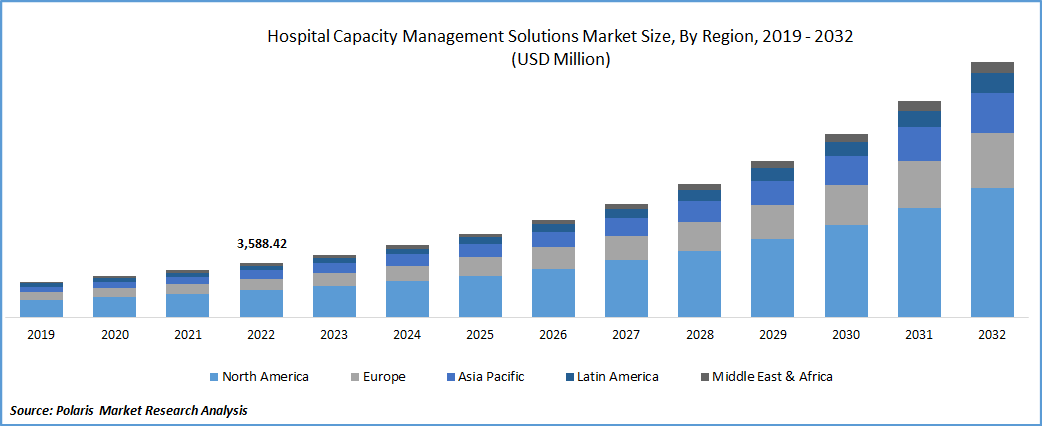Click the 2032 axis label

click(991, 335)
